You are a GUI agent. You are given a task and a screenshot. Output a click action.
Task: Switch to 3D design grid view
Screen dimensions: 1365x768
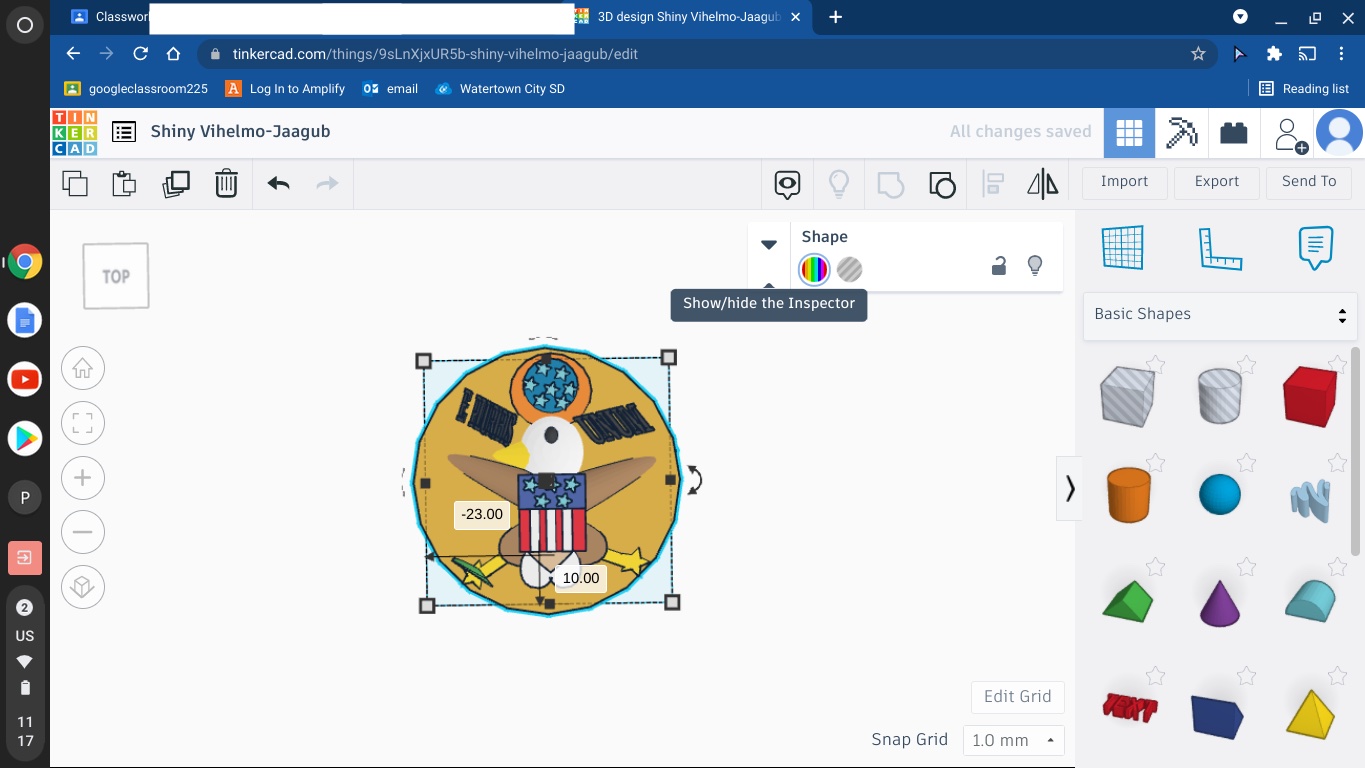point(1129,133)
